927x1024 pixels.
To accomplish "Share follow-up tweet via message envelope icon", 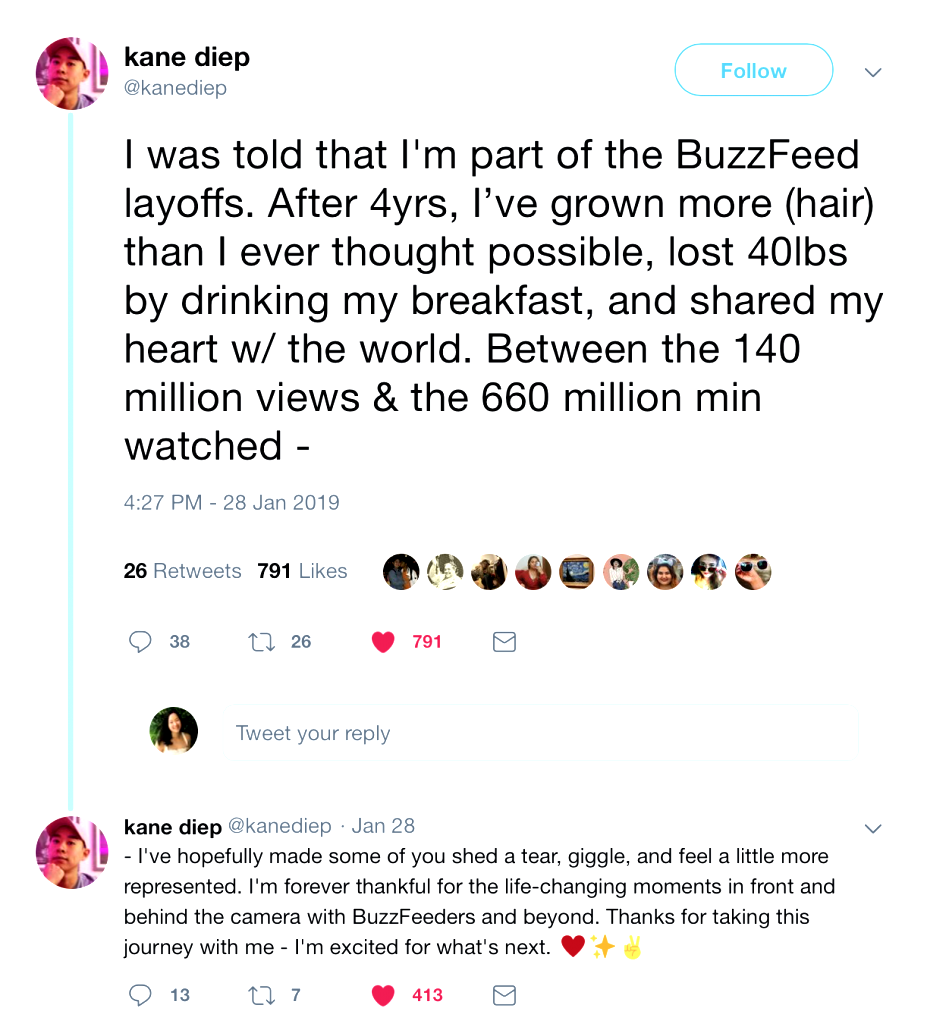I will [504, 995].
